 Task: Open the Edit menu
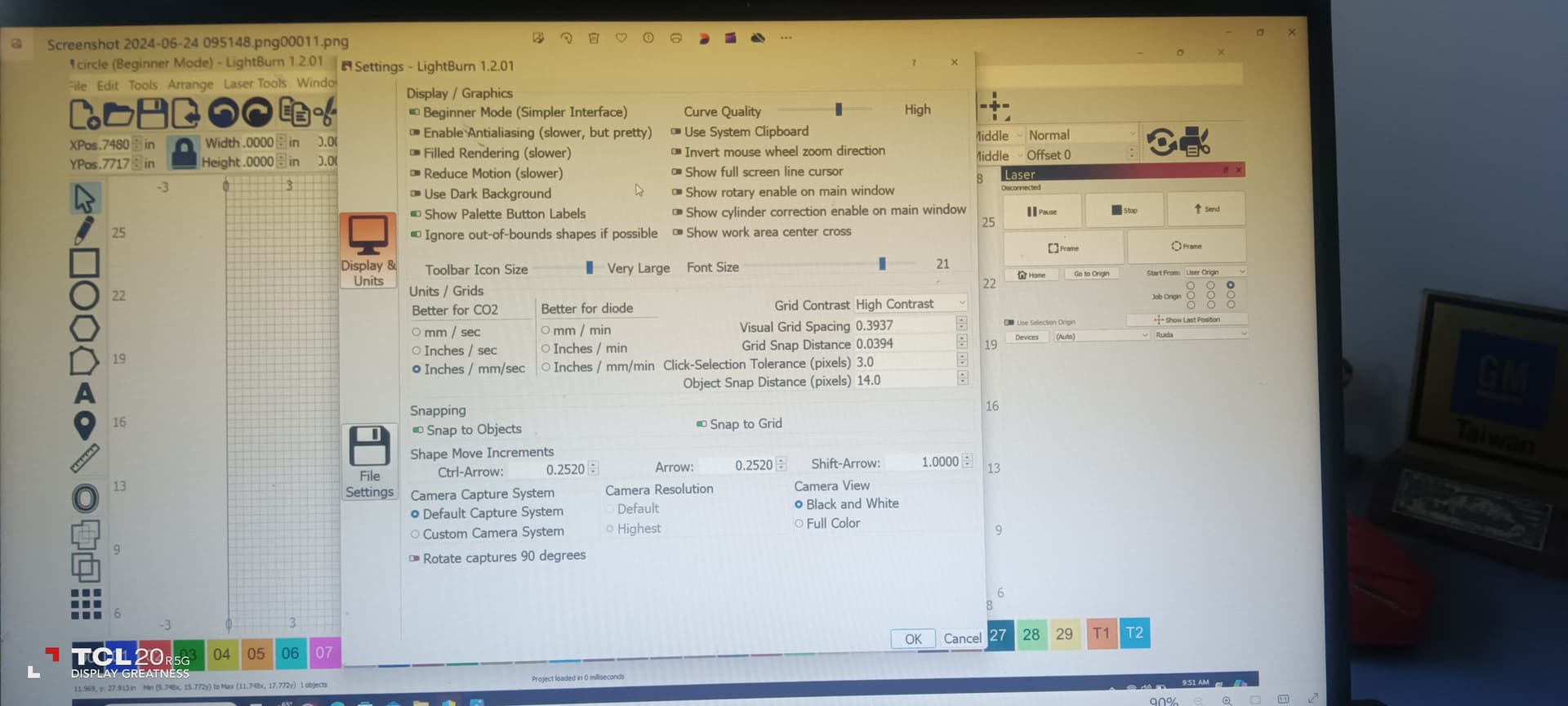click(x=107, y=85)
